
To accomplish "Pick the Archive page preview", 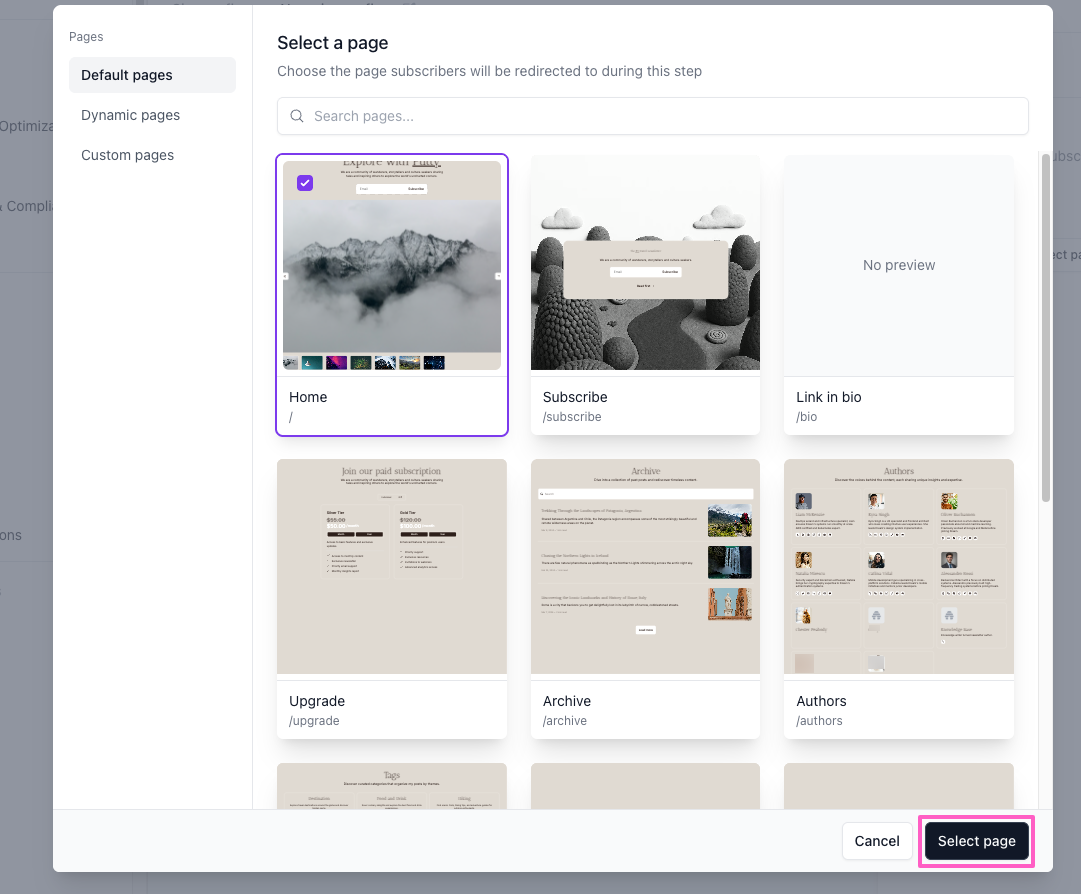I will coord(645,567).
